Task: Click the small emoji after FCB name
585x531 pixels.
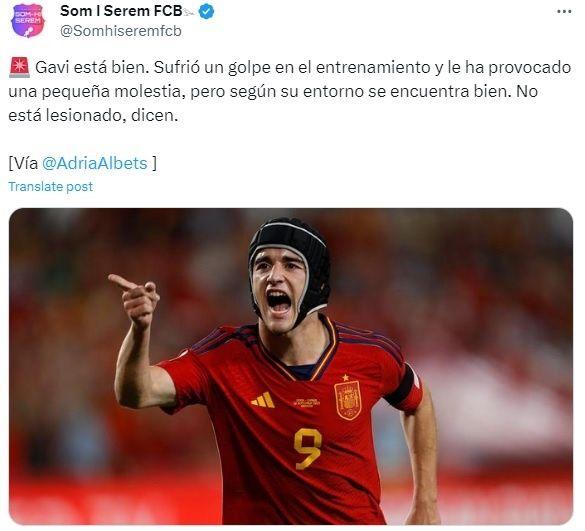Action: pyautogui.click(x=190, y=13)
